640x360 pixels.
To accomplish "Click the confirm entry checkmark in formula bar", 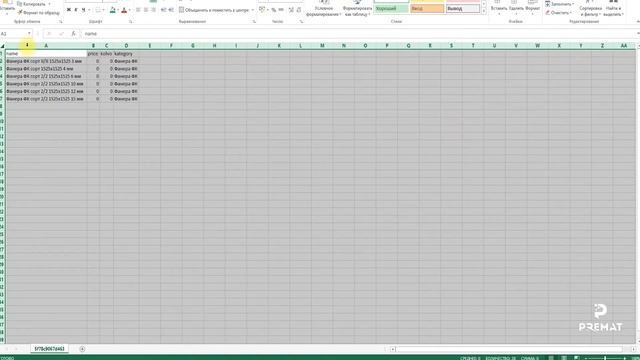I will [x=61, y=33].
